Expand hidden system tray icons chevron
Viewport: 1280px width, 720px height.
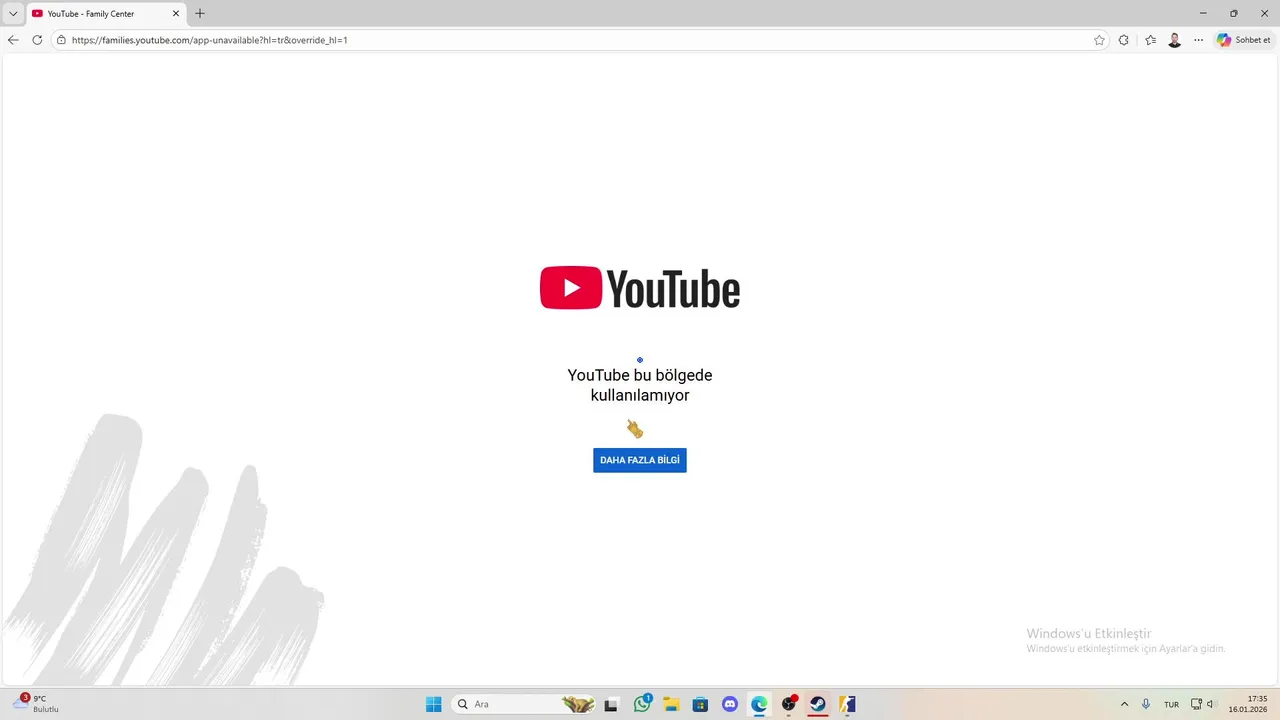(x=1124, y=704)
